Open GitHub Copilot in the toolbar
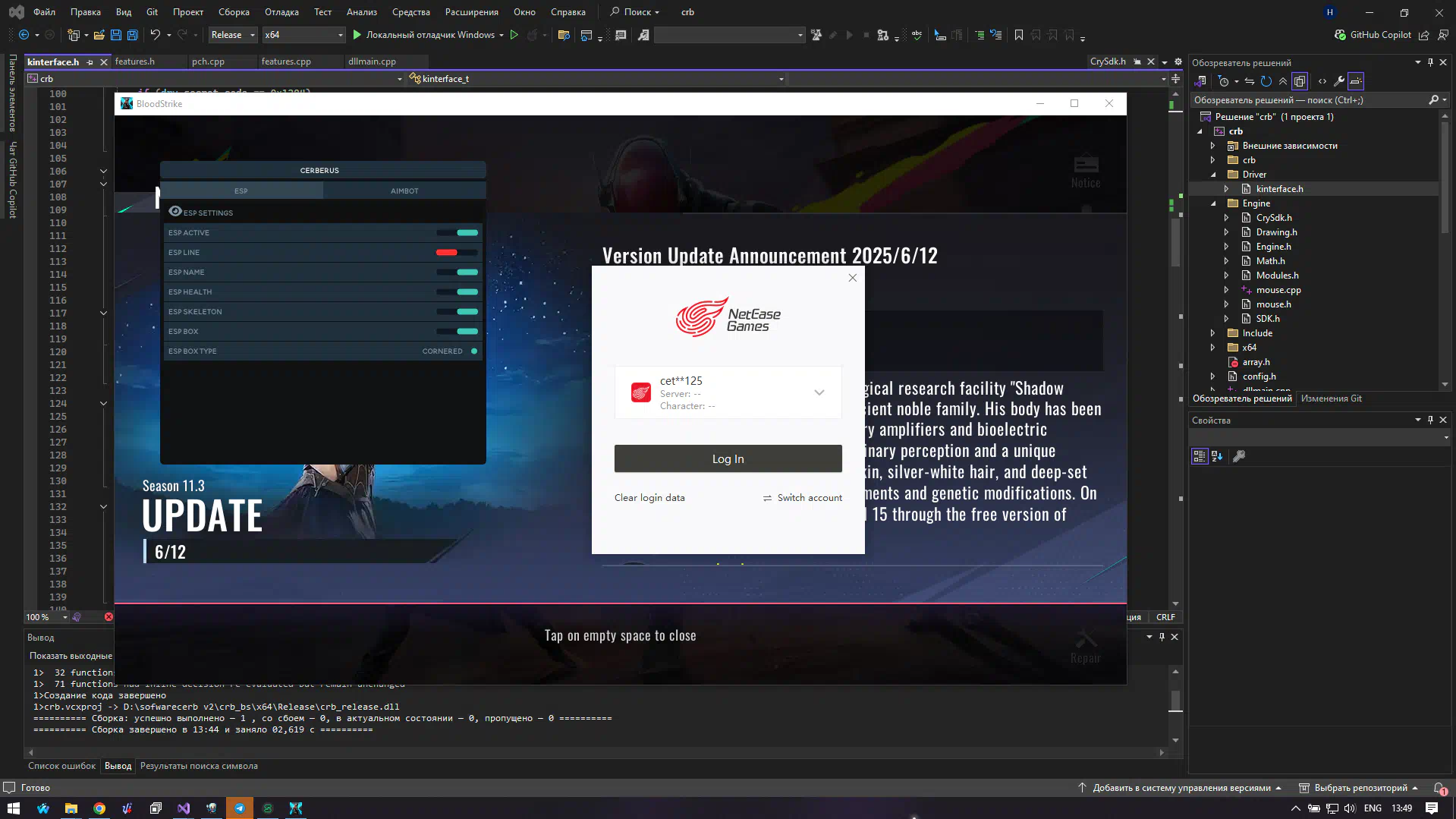Viewport: 1456px width, 819px height. click(1373, 35)
